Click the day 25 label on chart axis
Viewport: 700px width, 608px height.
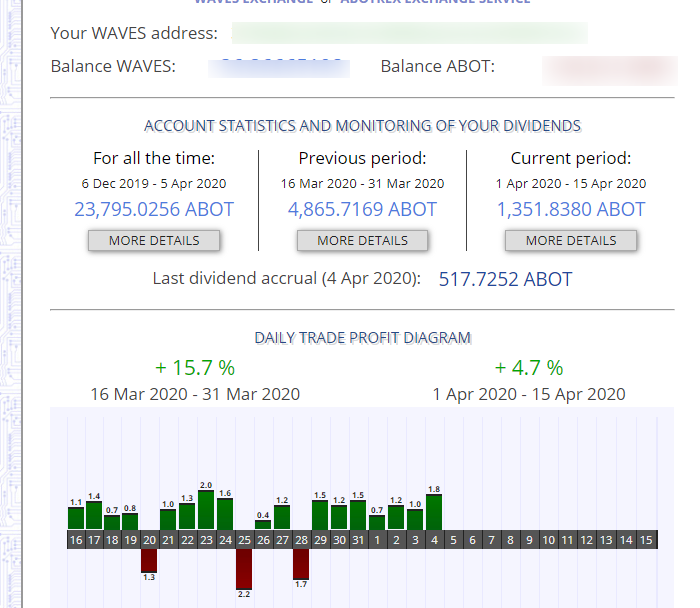244,540
